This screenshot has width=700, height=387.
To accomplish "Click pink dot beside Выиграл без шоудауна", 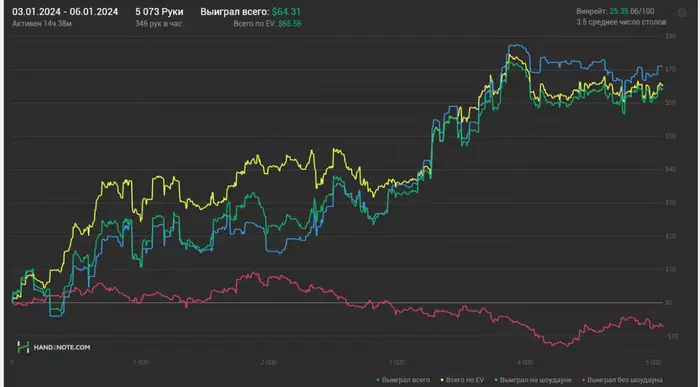I will point(583,380).
